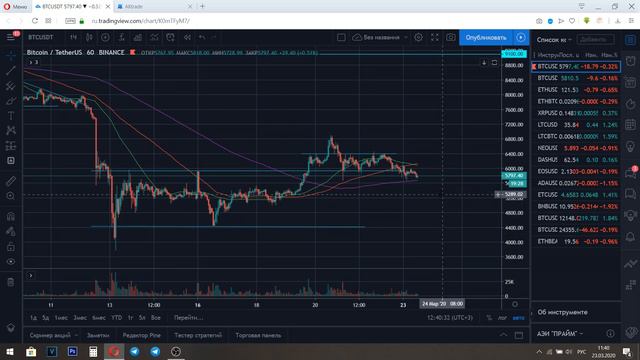This screenshot has height=360, width=640.
Task: Select the ETHUSD row in the watchlist
Action: [x=576, y=89]
